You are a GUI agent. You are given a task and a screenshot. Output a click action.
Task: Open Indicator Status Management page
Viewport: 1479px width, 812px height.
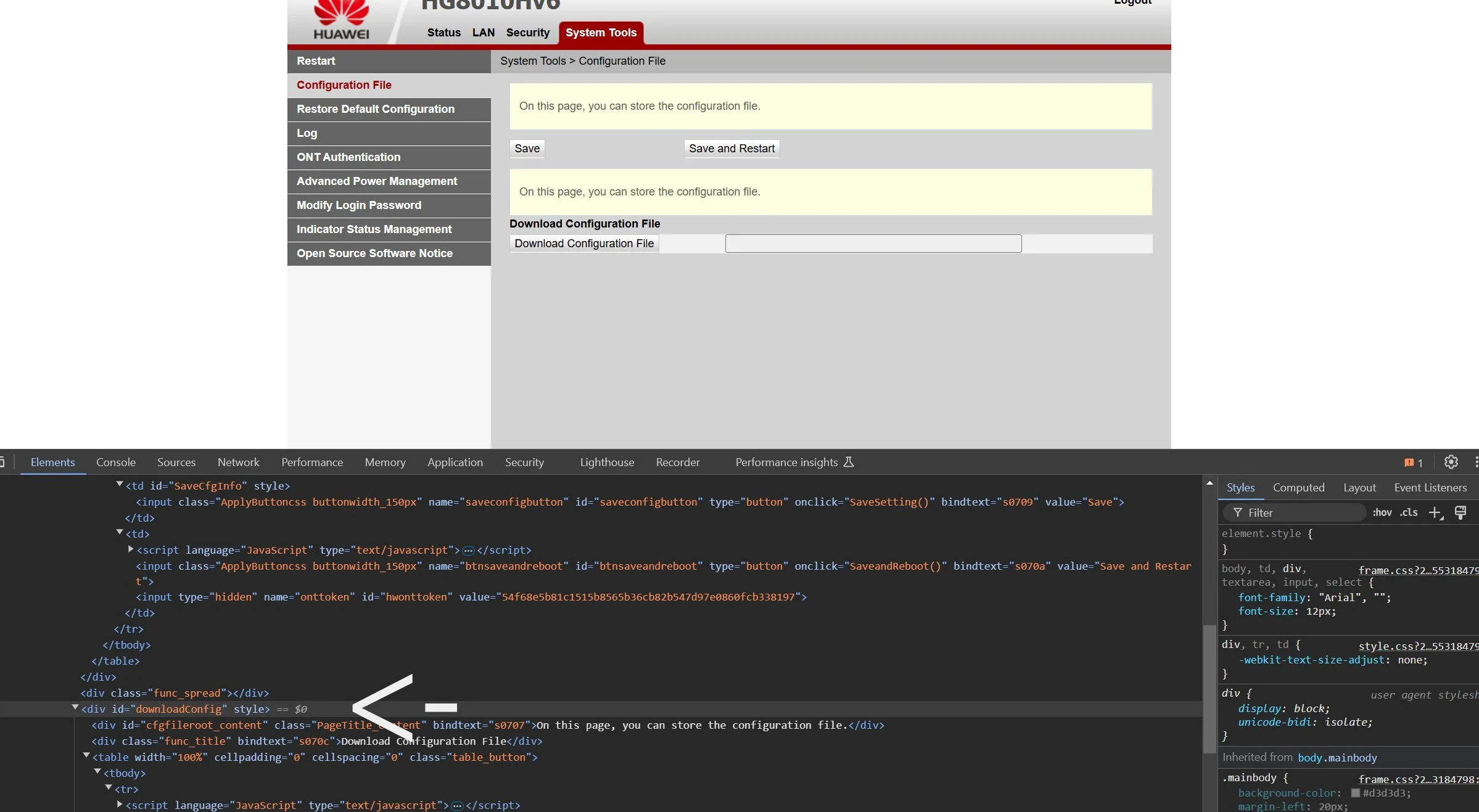click(x=389, y=229)
